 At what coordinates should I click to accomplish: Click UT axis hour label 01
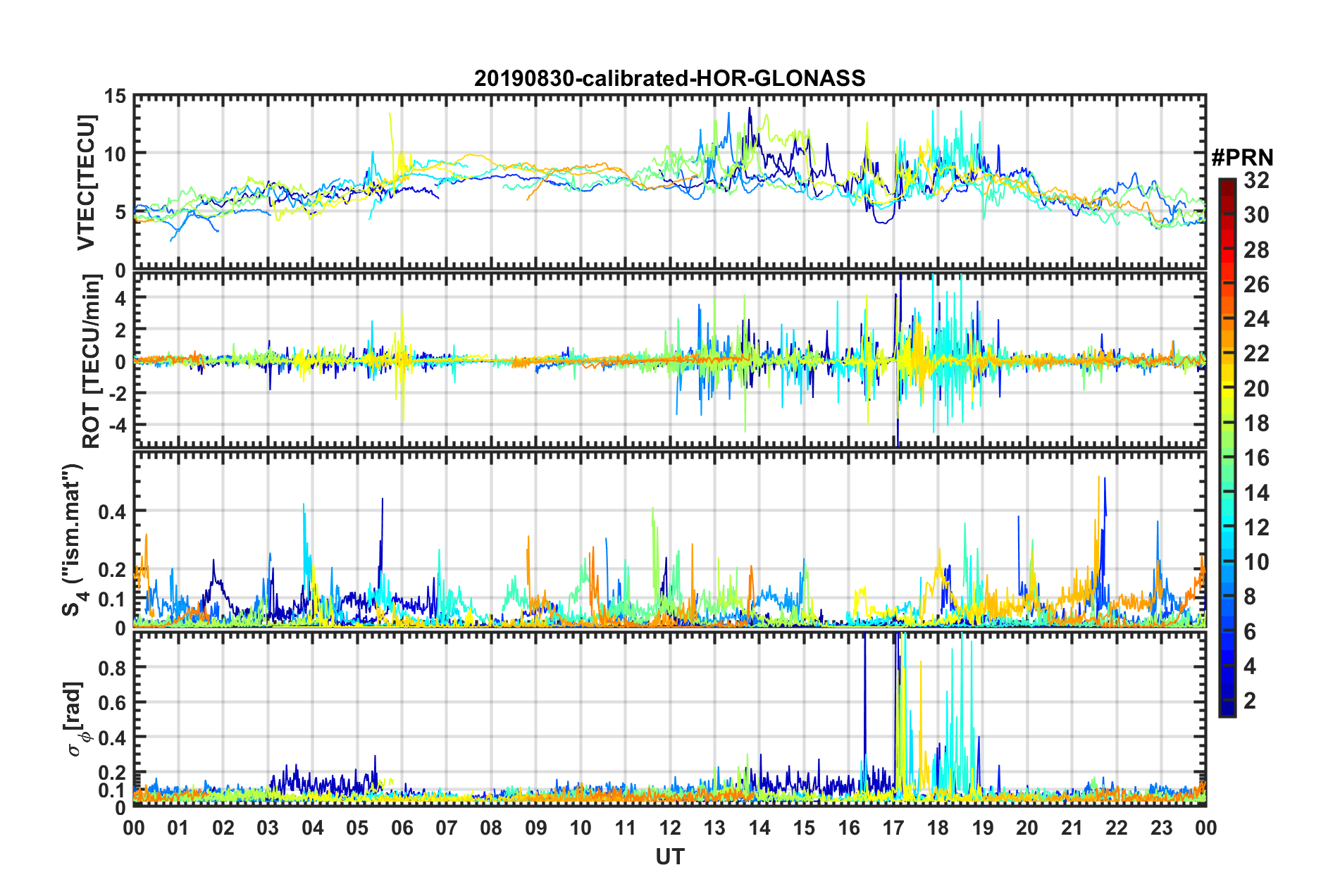coord(178,828)
